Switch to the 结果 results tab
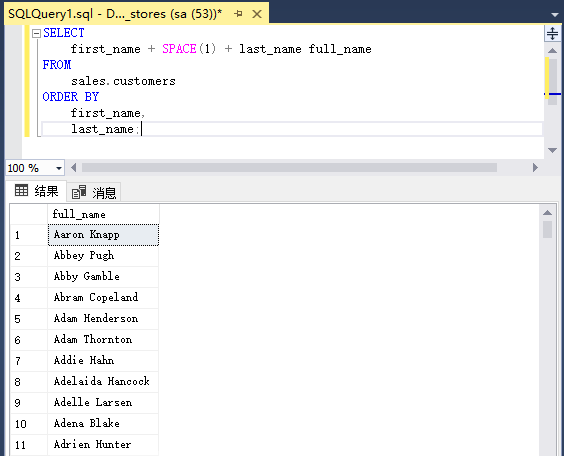This screenshot has height=456, width=564. [36, 191]
